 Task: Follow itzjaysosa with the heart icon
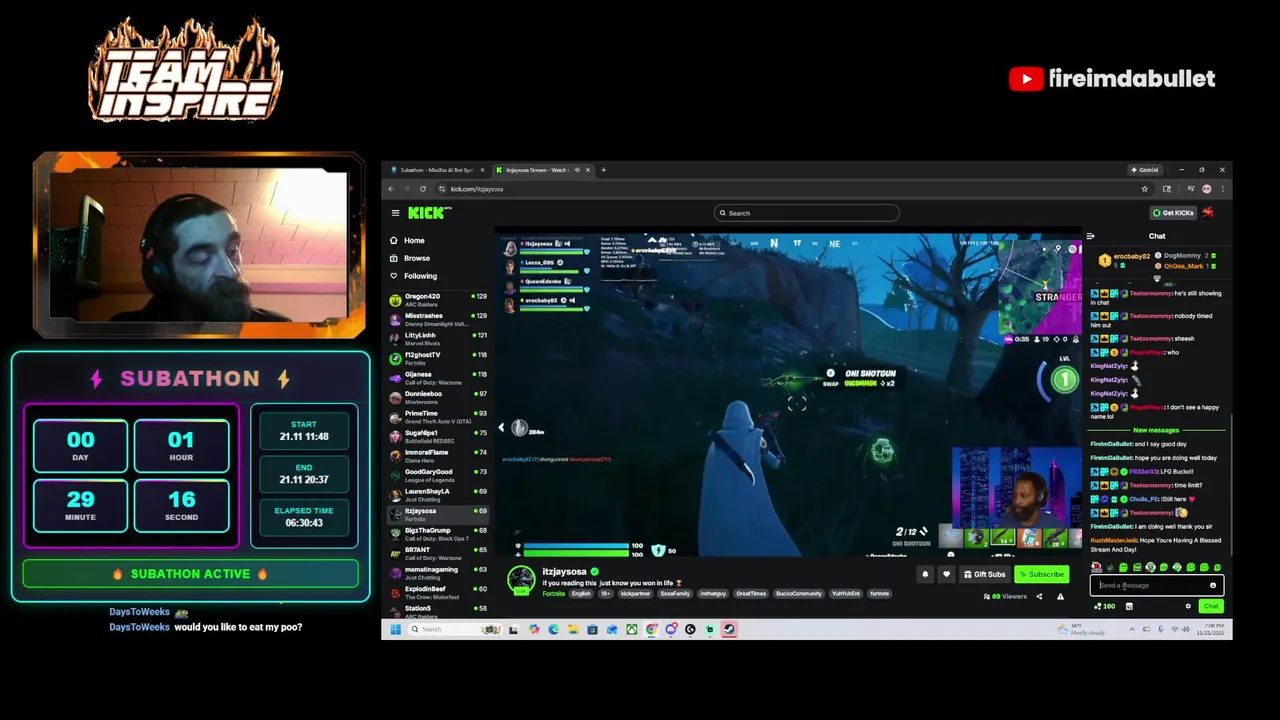[x=946, y=574]
